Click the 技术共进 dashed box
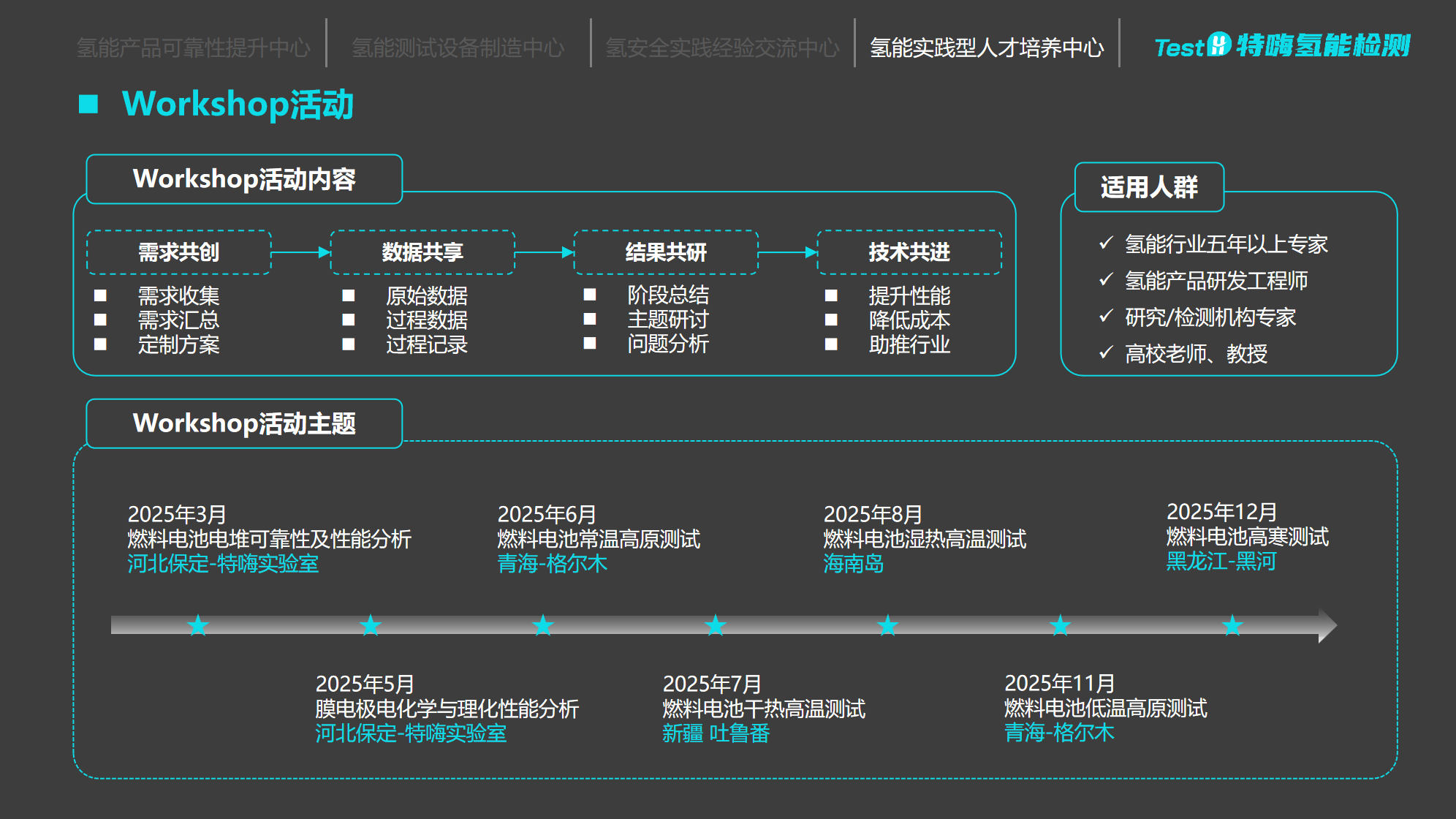 [909, 252]
